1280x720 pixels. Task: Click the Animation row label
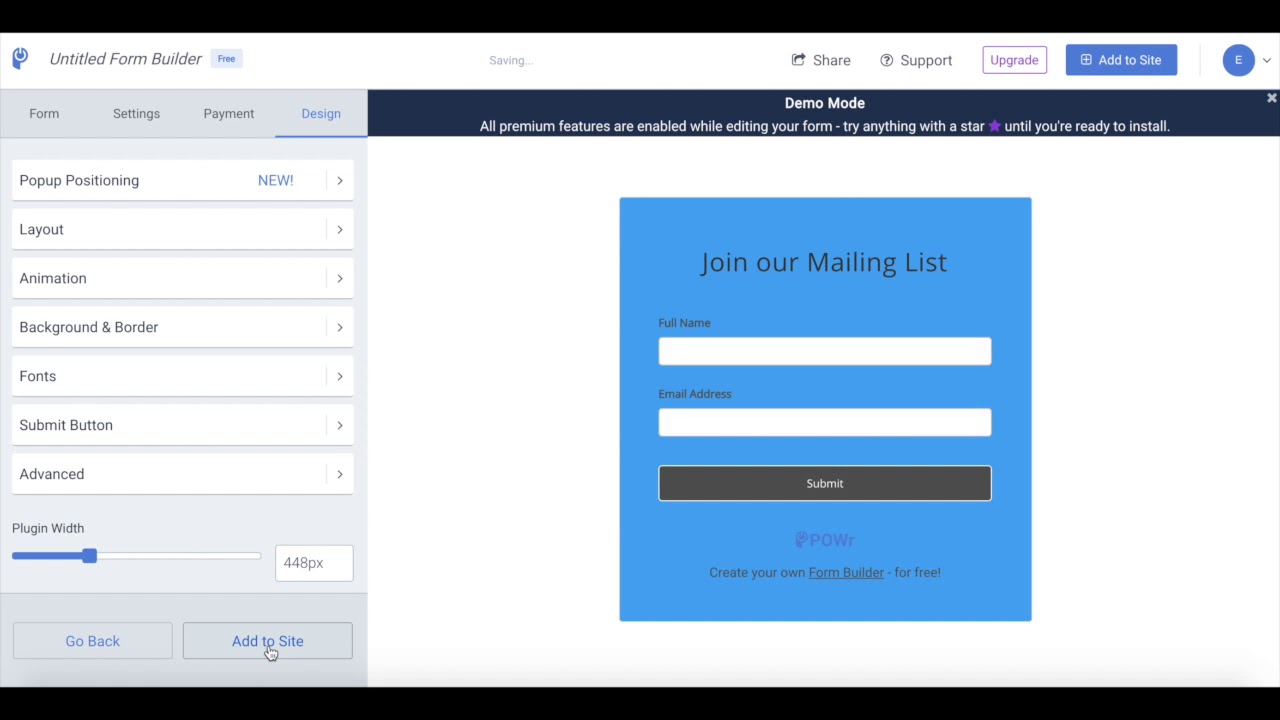pos(53,278)
